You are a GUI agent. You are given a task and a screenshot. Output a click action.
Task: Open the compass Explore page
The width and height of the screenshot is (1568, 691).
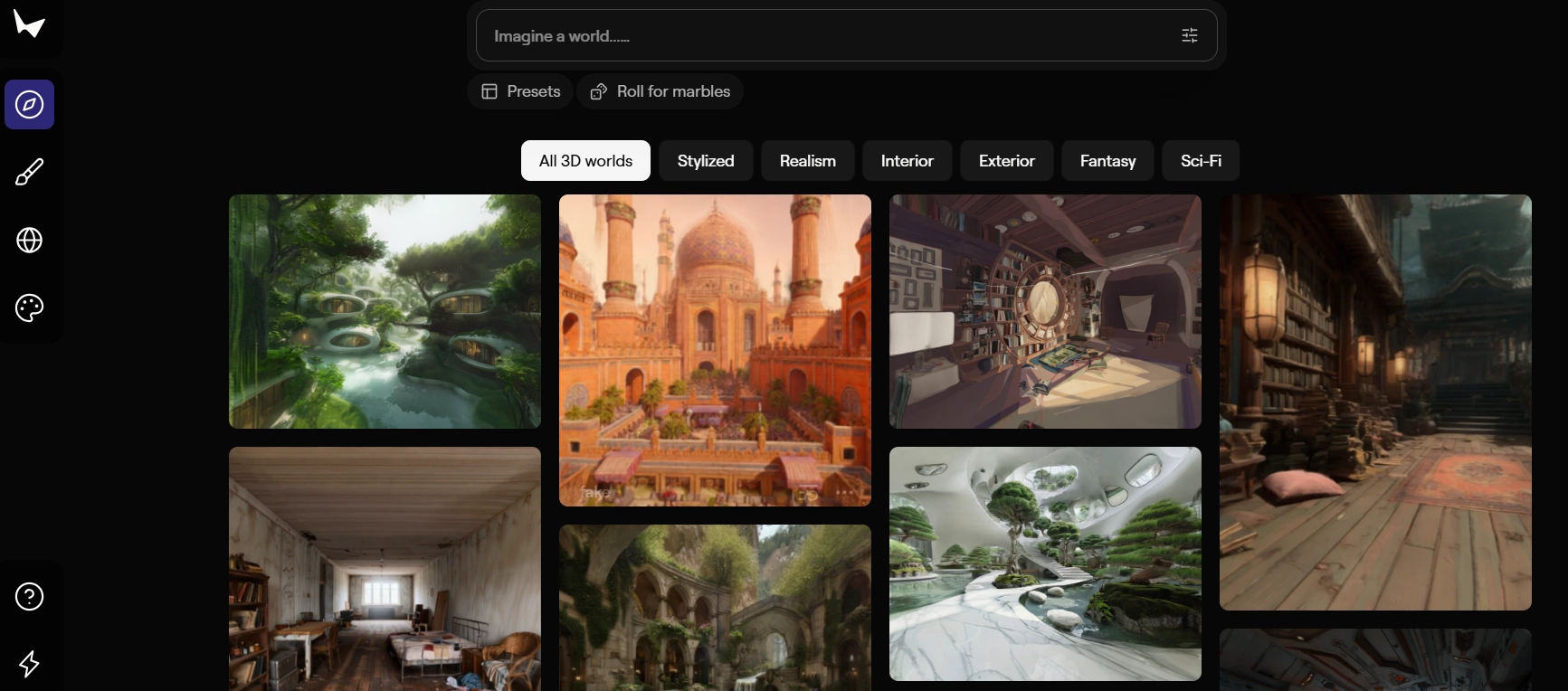pyautogui.click(x=29, y=105)
